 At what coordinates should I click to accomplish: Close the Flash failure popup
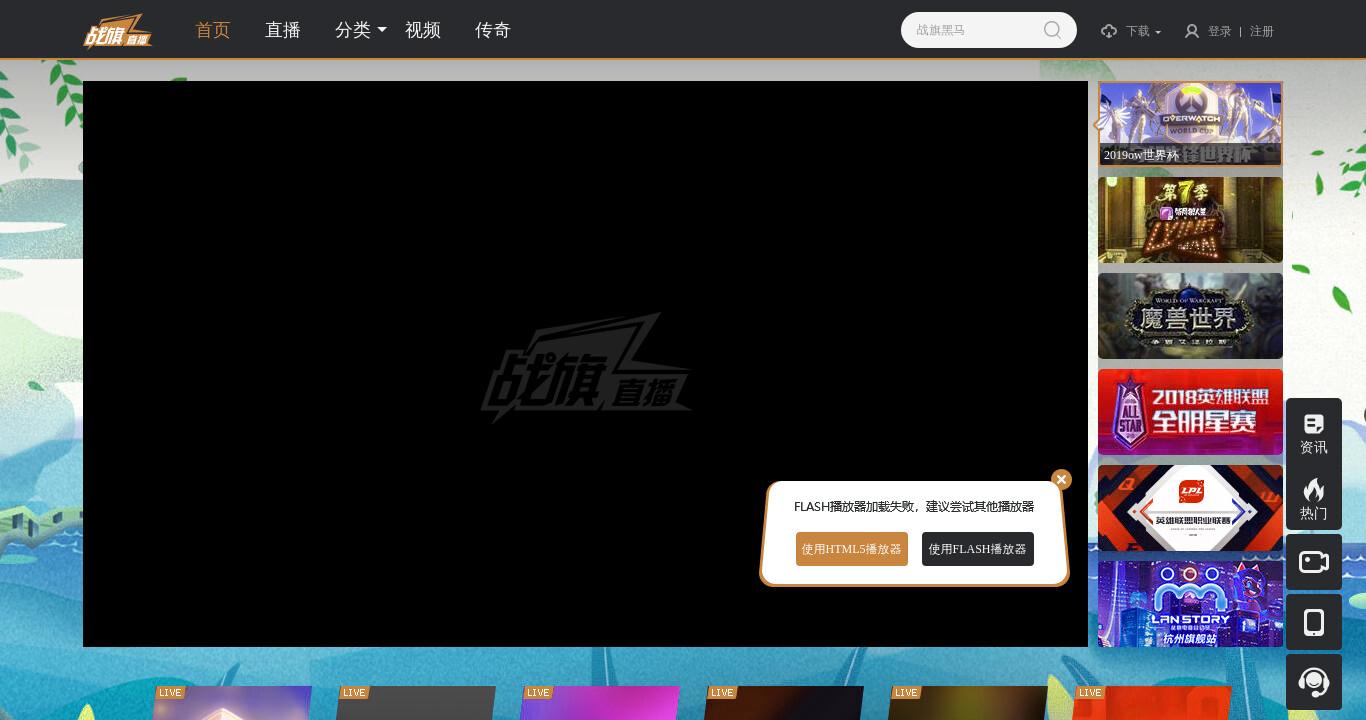click(1062, 480)
